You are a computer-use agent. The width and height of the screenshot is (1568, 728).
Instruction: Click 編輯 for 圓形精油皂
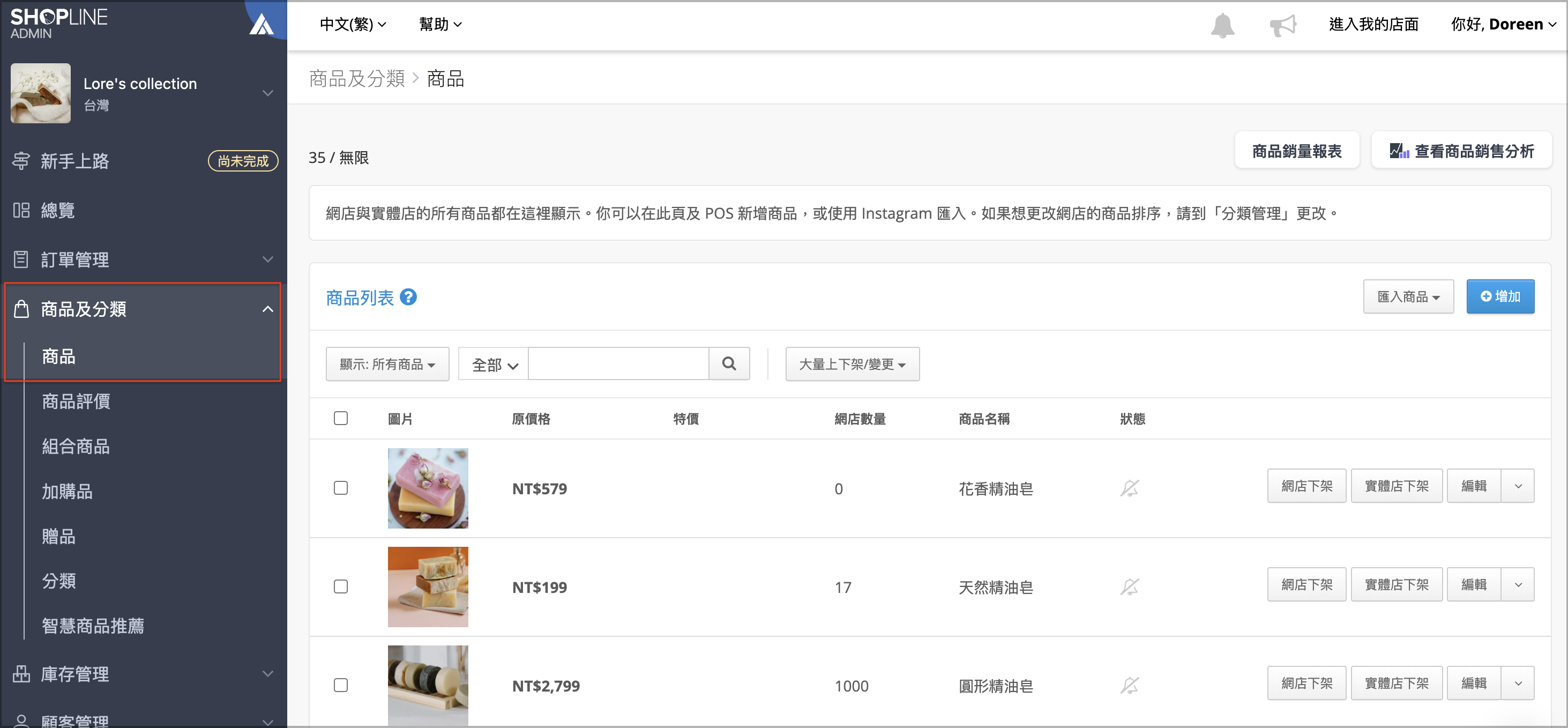point(1474,683)
